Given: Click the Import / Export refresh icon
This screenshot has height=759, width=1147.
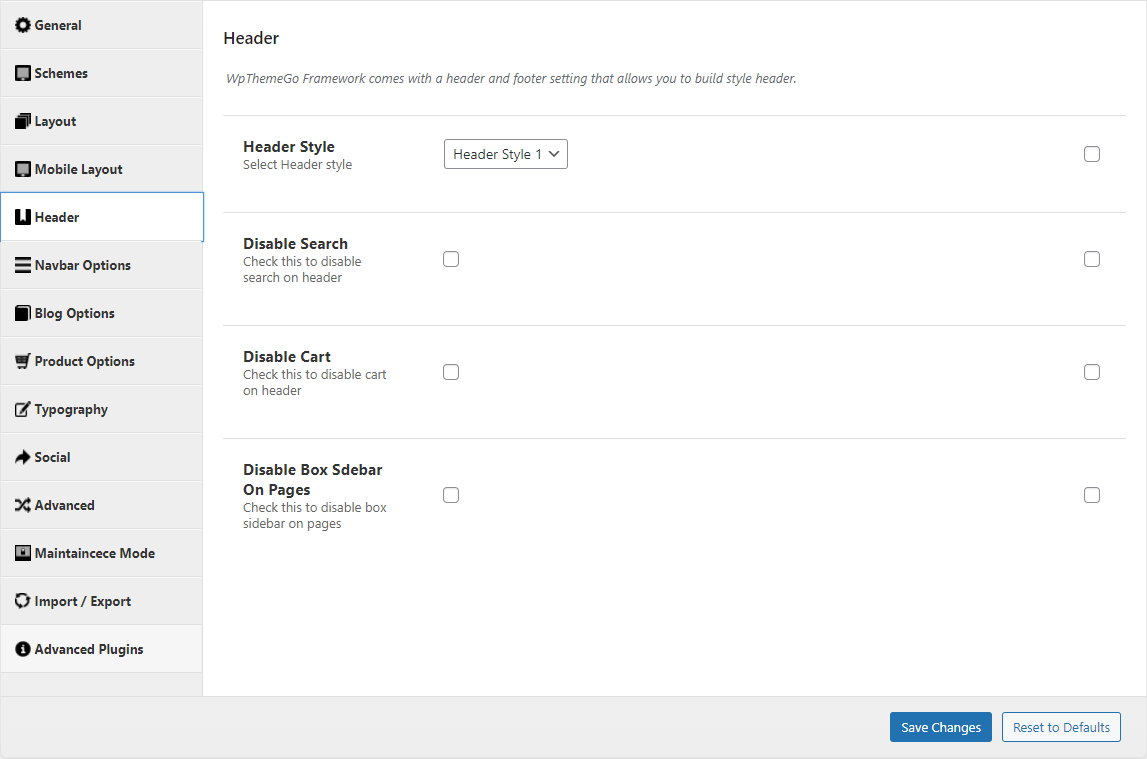Looking at the screenshot, I should coord(23,601).
